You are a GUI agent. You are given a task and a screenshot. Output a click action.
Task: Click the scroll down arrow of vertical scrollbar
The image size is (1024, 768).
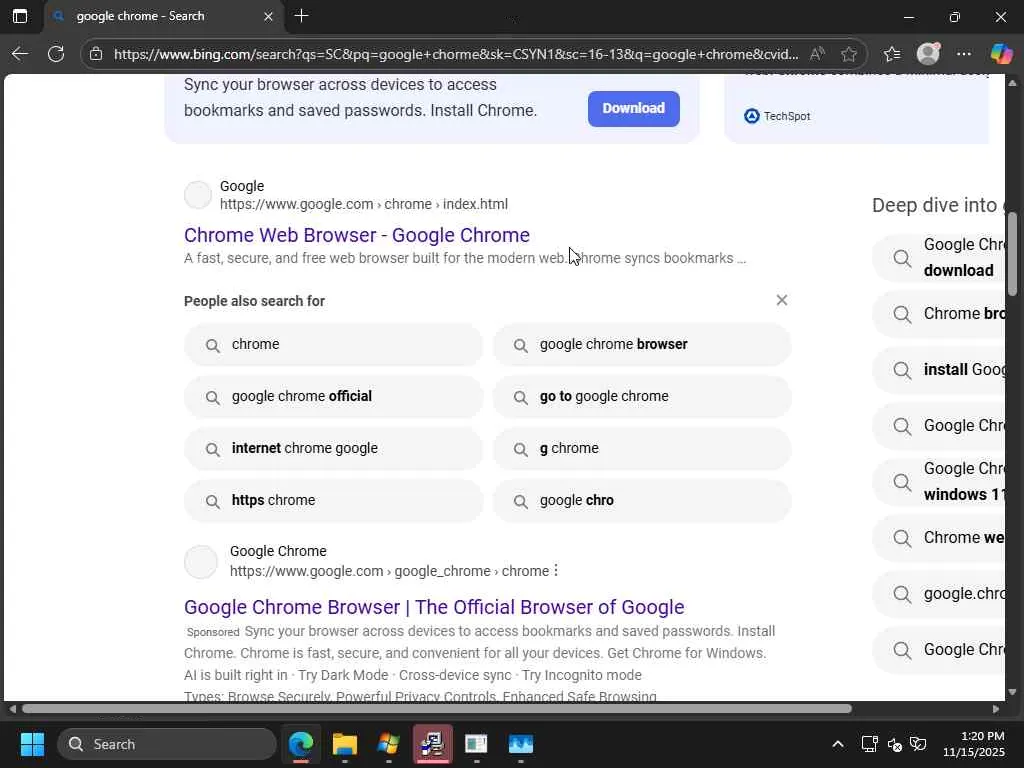coord(1012,692)
